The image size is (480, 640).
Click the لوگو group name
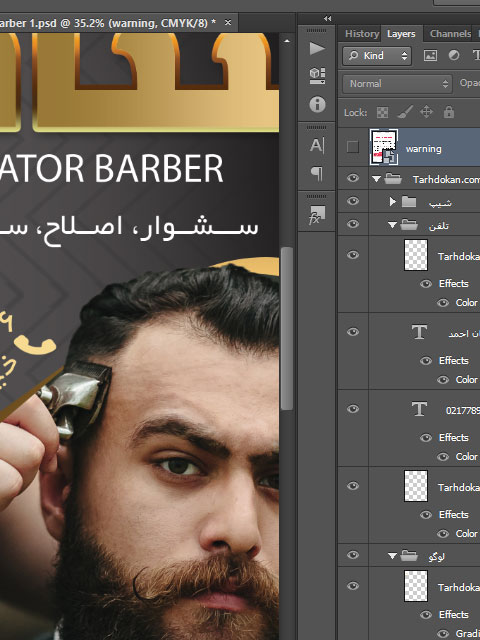click(x=436, y=557)
